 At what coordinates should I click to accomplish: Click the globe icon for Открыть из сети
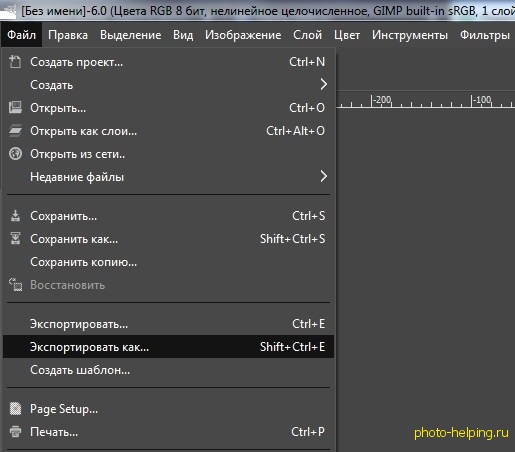pos(15,154)
